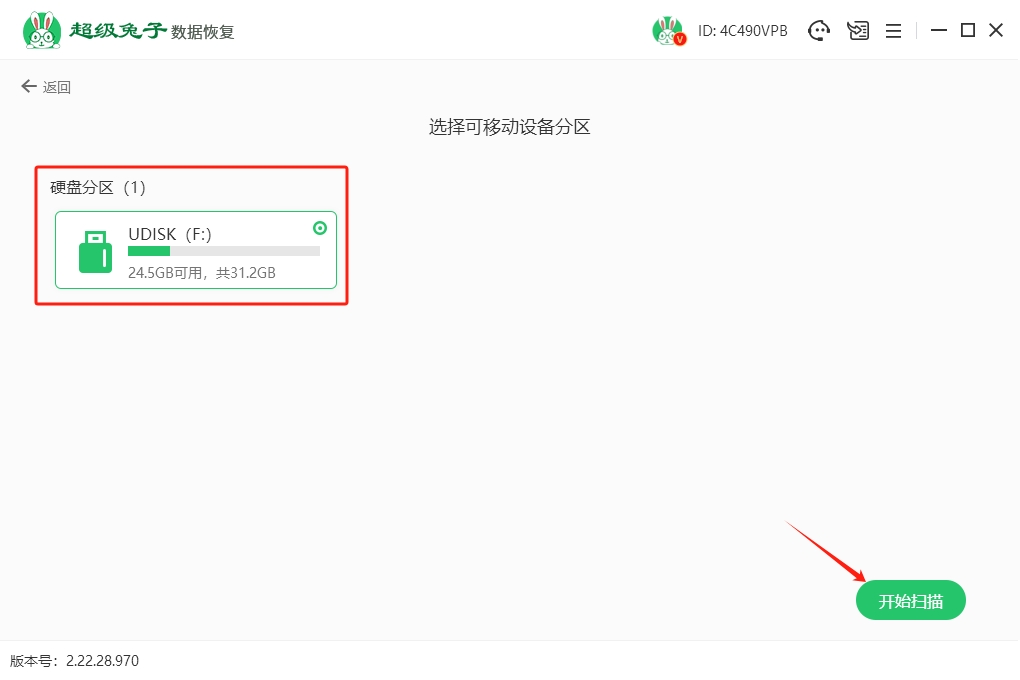Screen dimensions: 1020x680
Task: Click the green USB drive icon
Action: pos(95,251)
